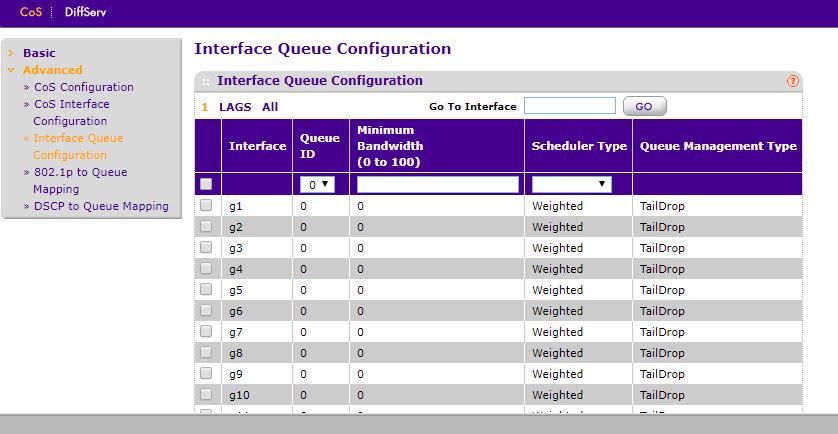Tick the select-all checkbox in header row

[206, 184]
